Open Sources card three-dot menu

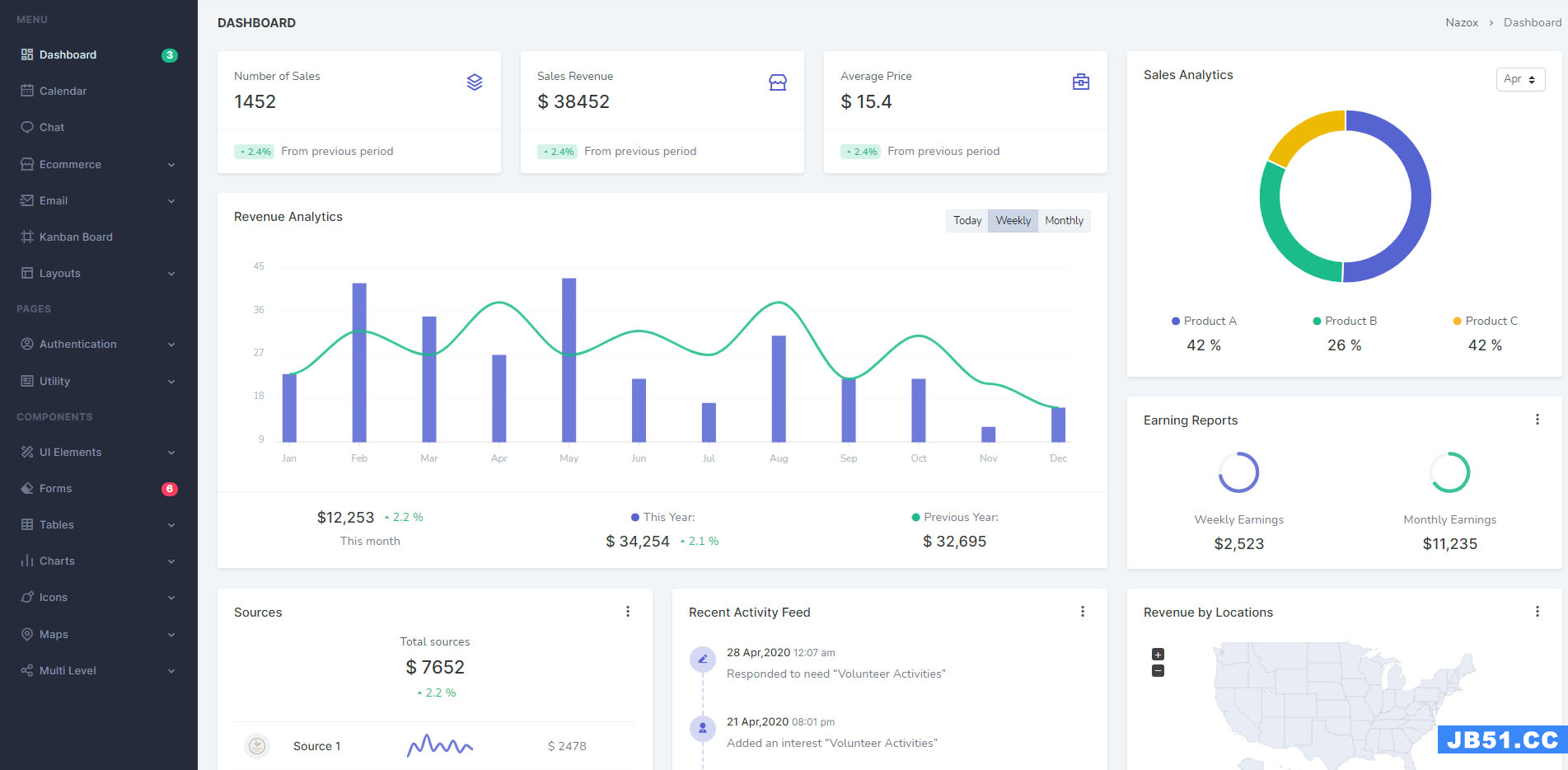[x=628, y=612]
